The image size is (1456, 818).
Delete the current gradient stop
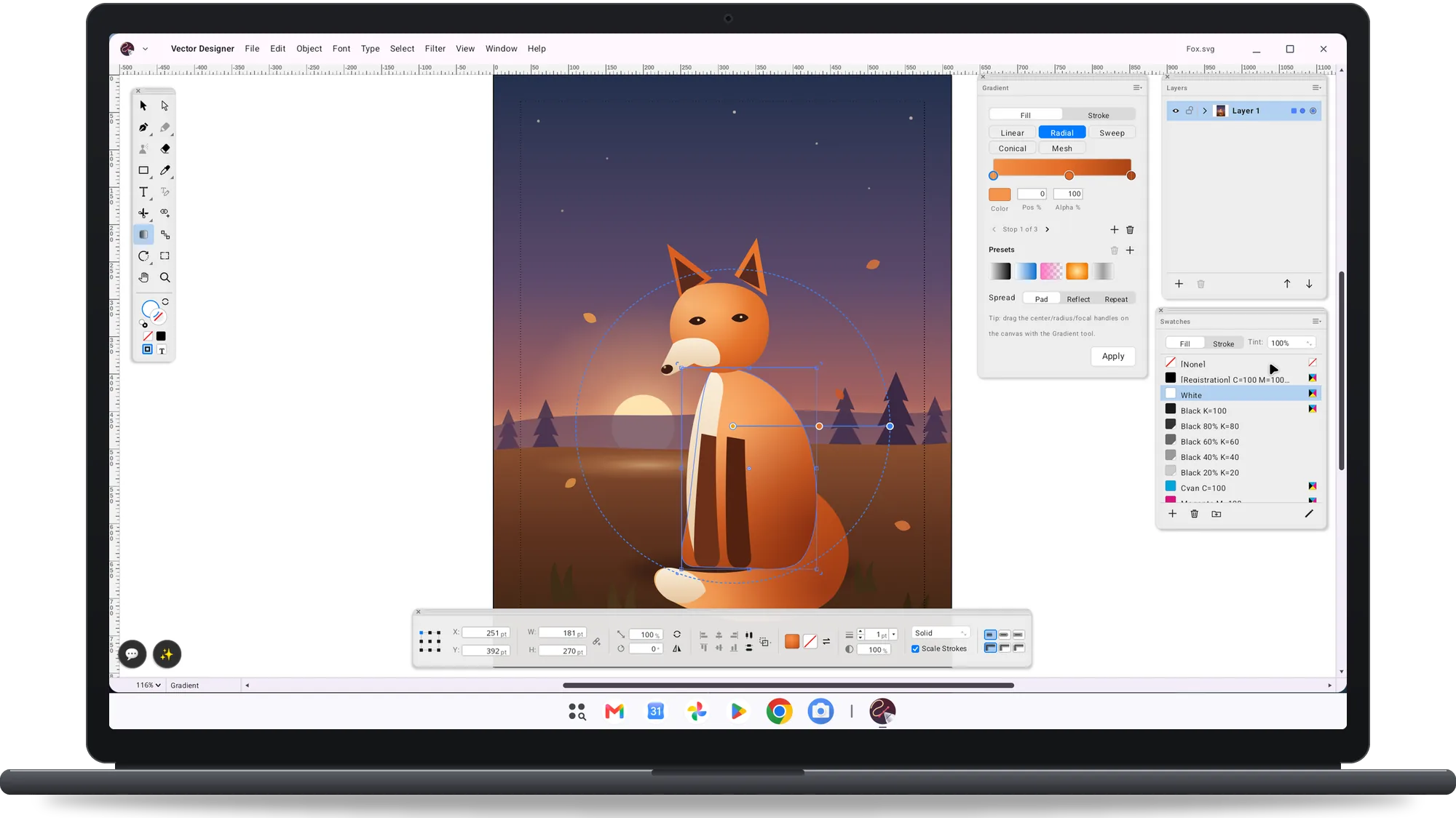point(1130,230)
